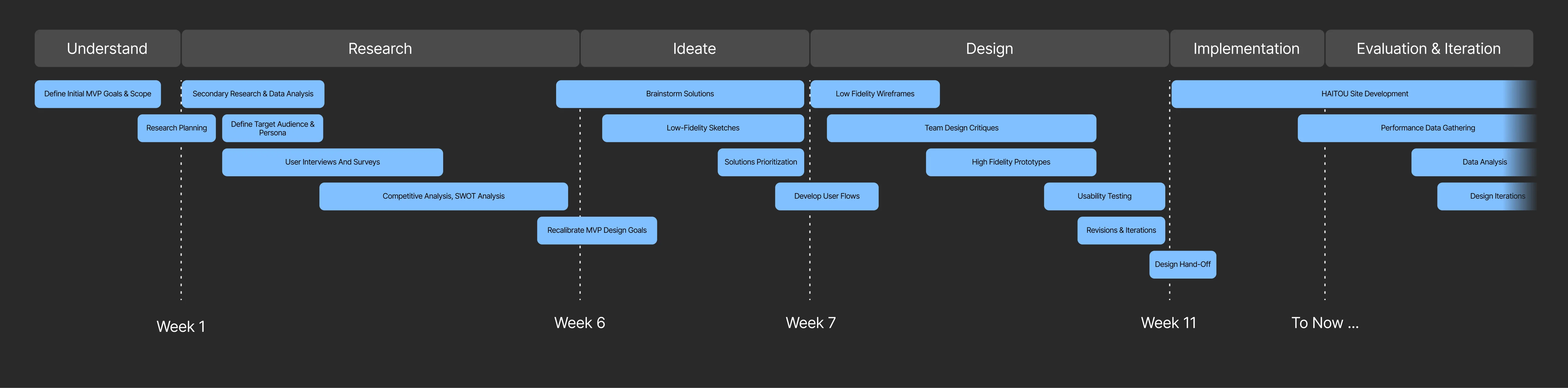Select the High Fidelity Prototypes bar
This screenshot has height=388, width=1568.
click(1011, 162)
